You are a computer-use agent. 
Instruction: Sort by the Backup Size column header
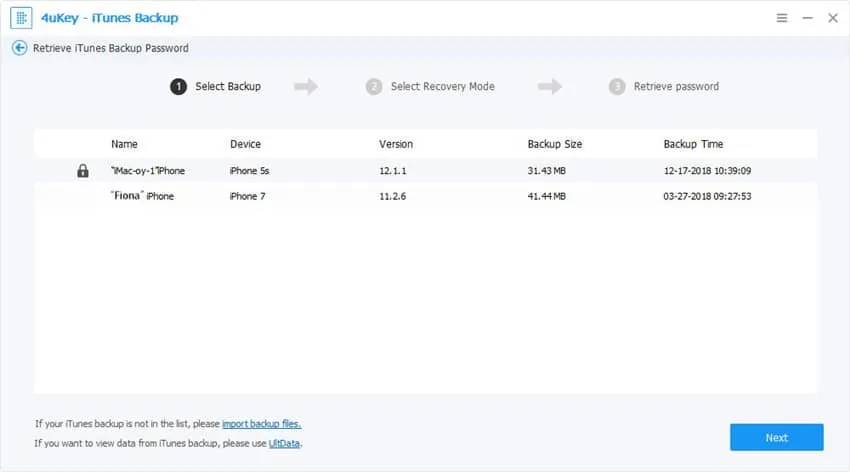coord(555,144)
